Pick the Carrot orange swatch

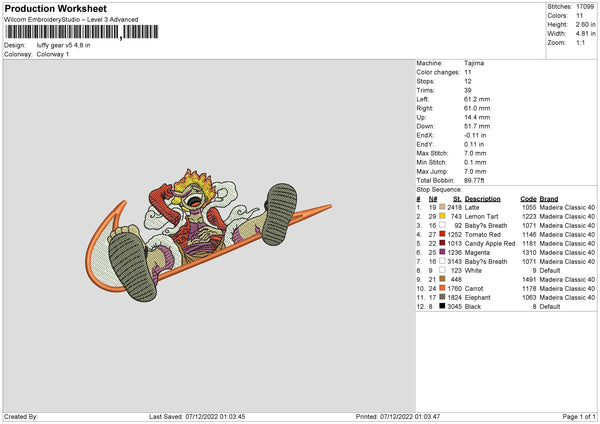pos(442,288)
